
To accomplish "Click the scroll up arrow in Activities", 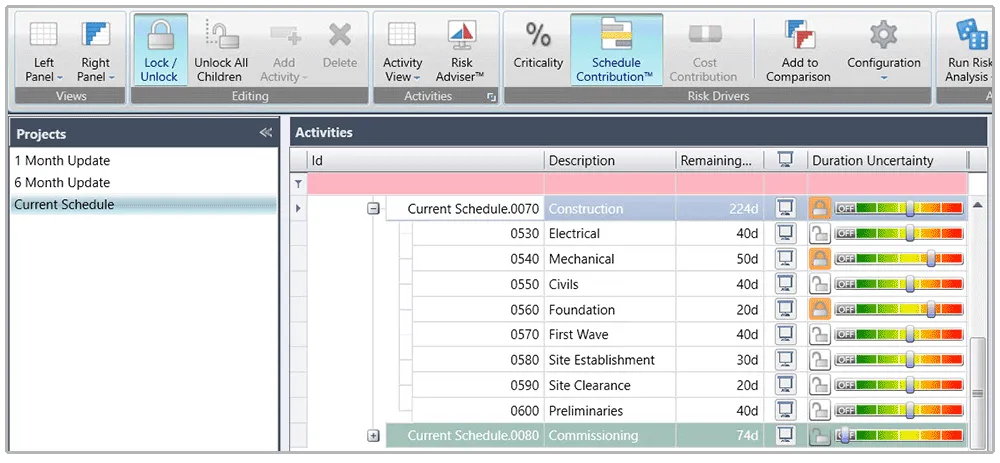I will pos(977,205).
